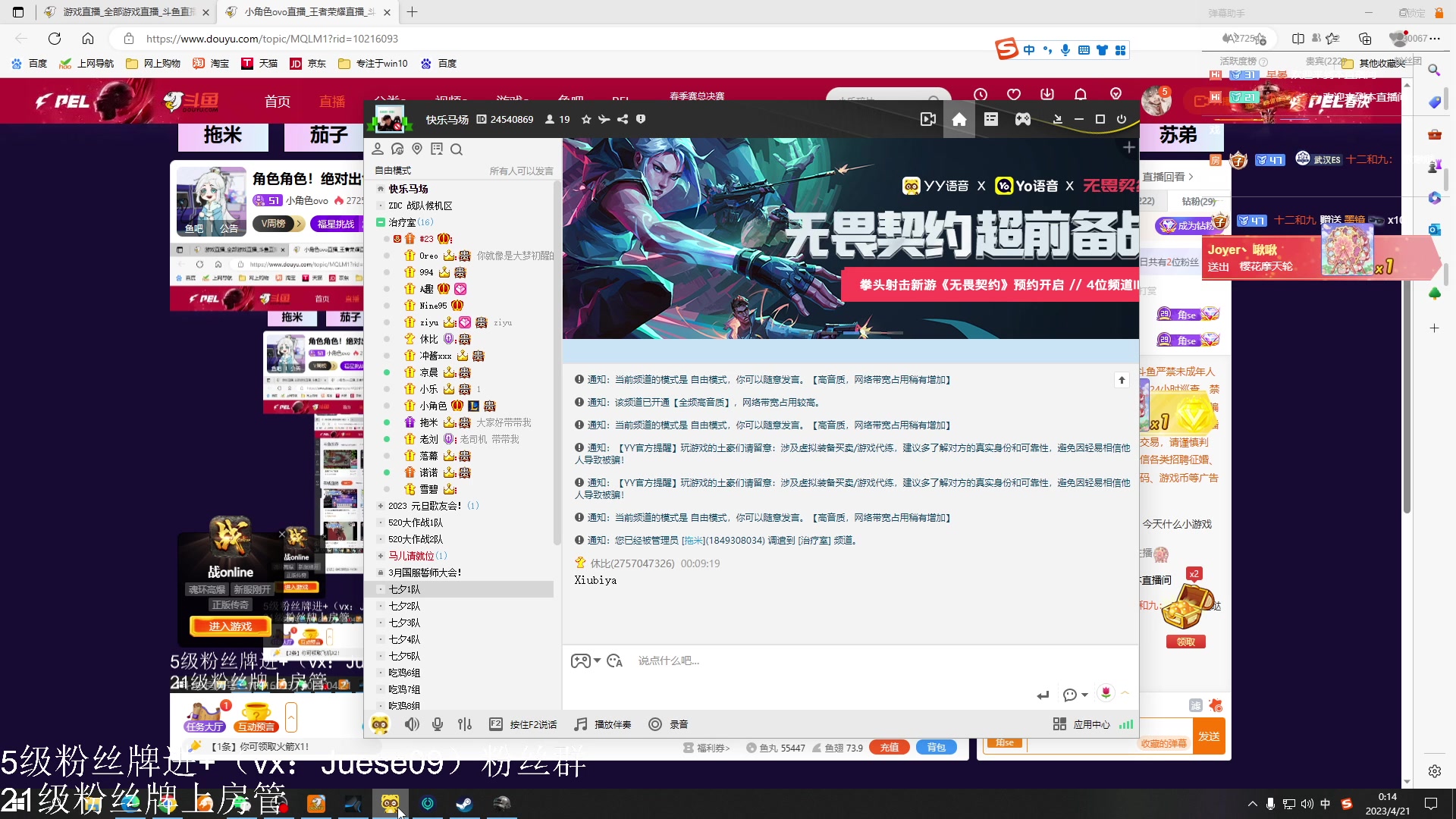Screen dimensions: 1456x819
Task: Expand the 快乐马场 root channel node
Action: 381,189
